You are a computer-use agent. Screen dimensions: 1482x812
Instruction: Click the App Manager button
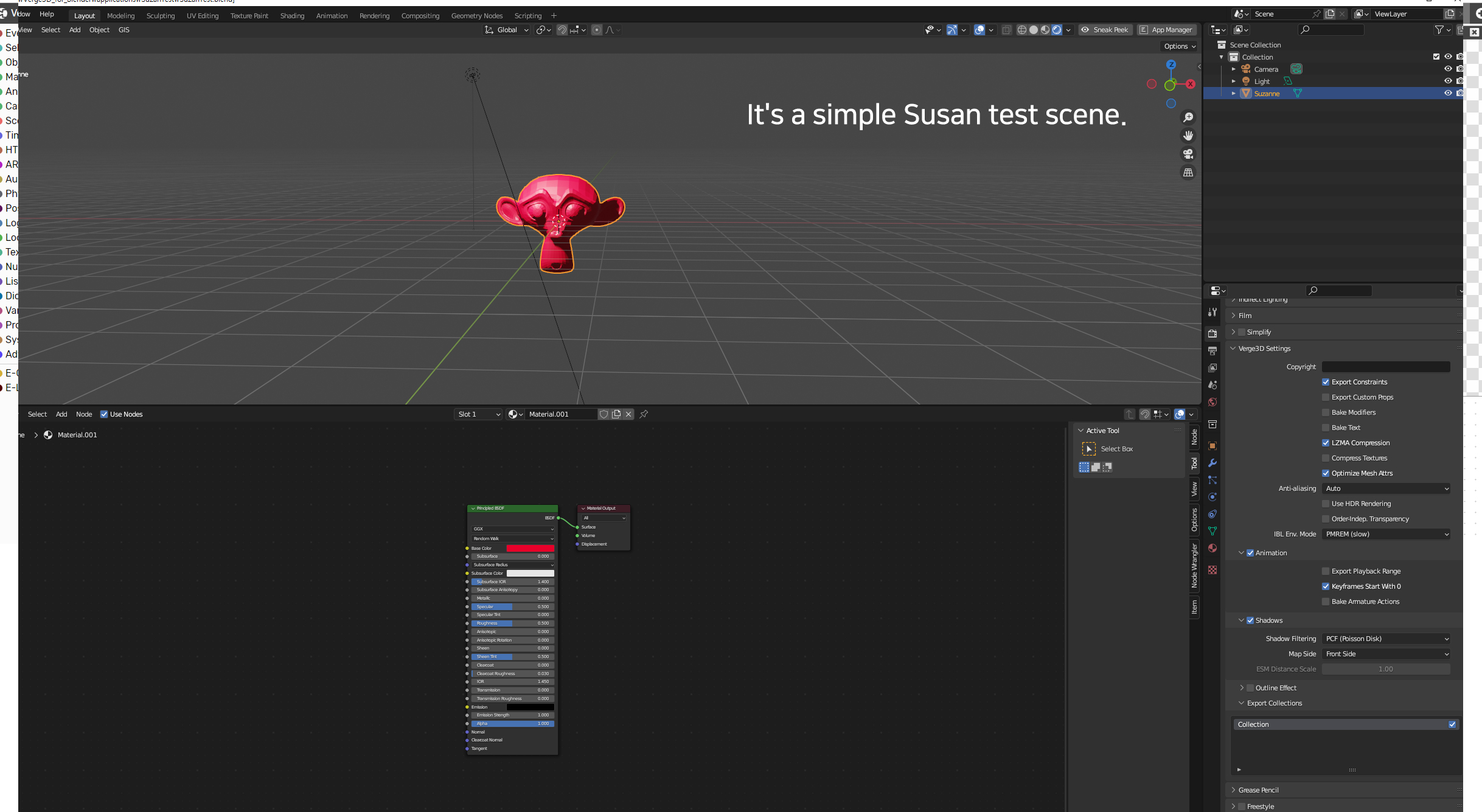(x=1166, y=30)
